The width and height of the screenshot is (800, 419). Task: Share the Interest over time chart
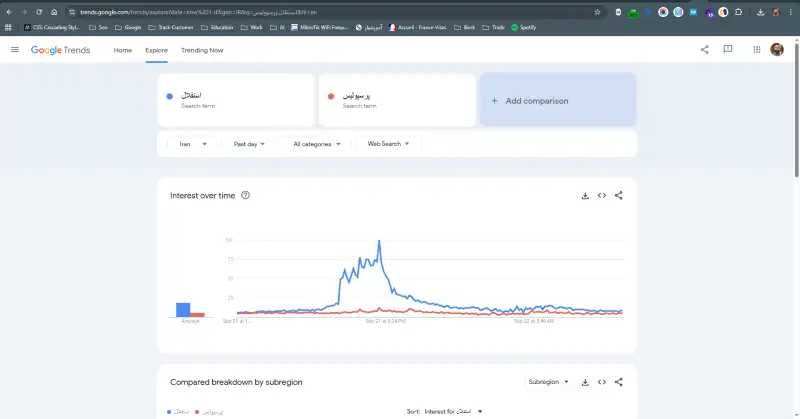coord(619,195)
